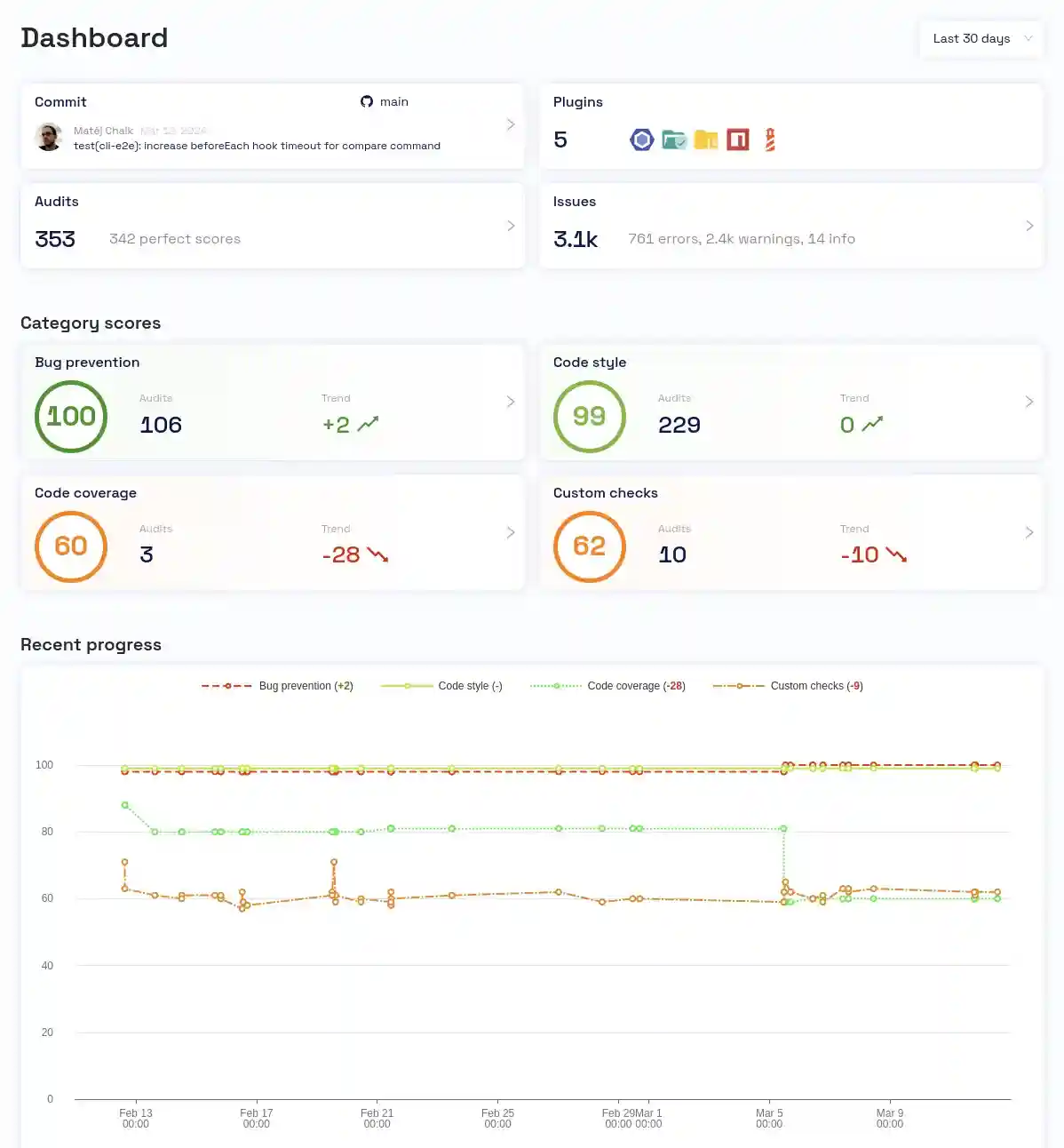Select the main branch label
Screen dimensions: 1064x1148
tap(394, 101)
